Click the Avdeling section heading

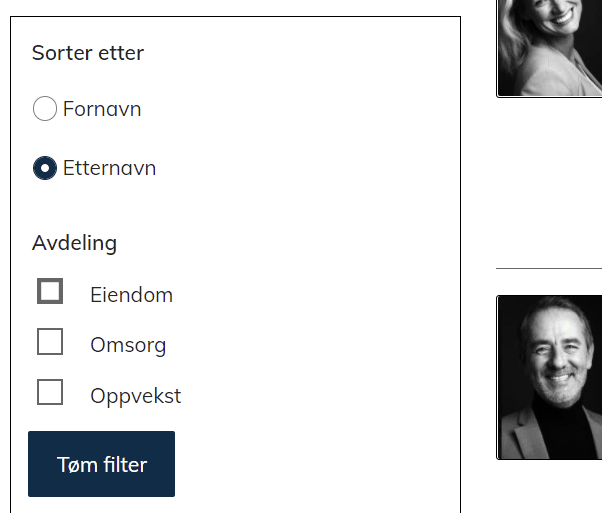[x=74, y=243]
